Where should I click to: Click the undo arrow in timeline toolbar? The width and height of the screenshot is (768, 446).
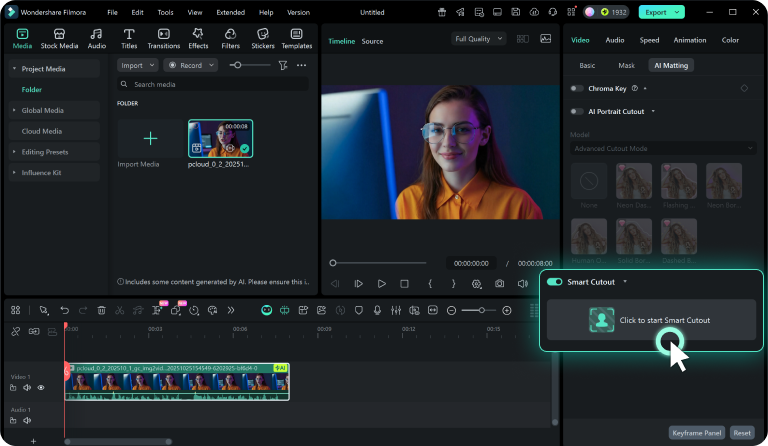[65, 311]
